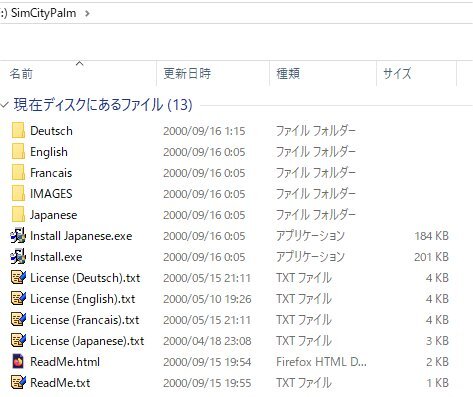Select the file name English

point(49,152)
